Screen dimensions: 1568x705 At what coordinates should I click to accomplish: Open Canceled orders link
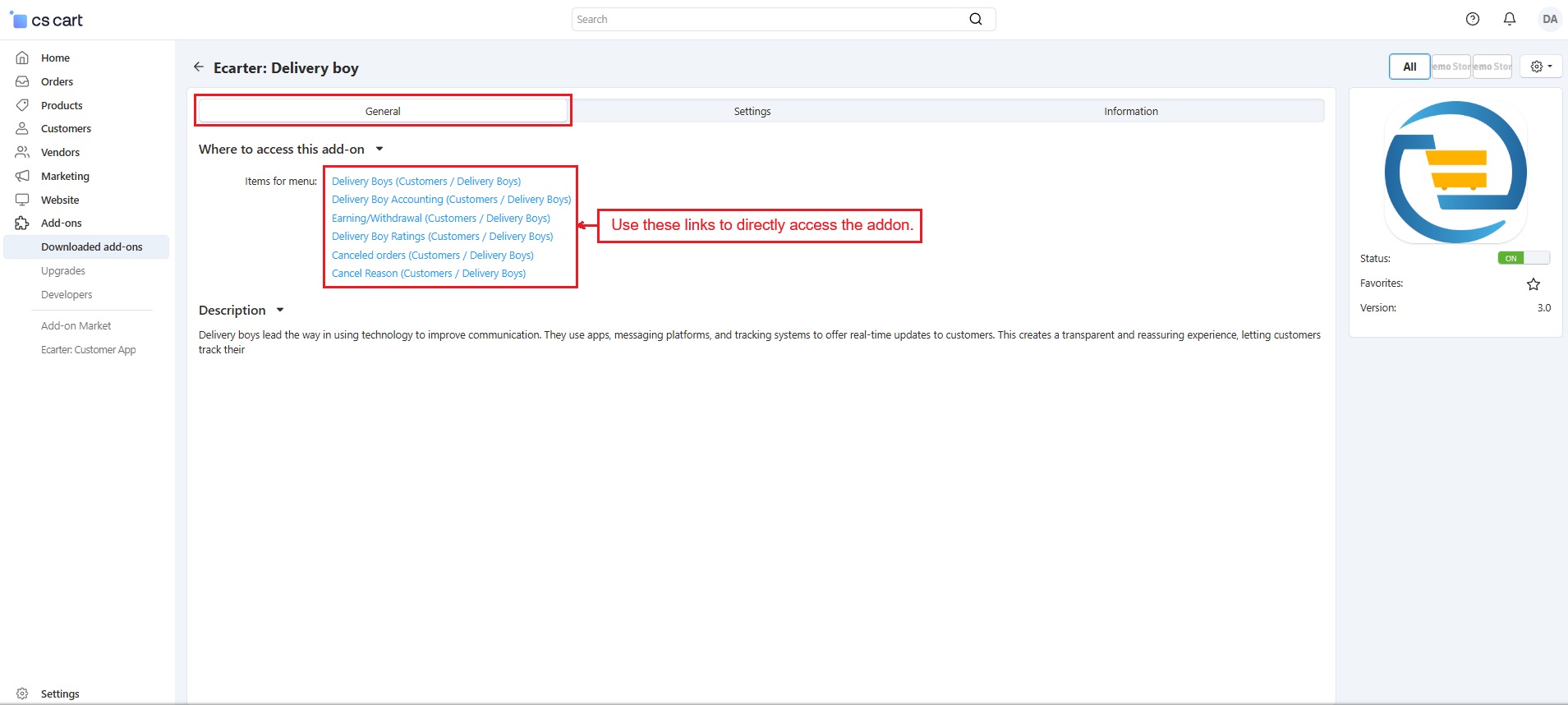pyautogui.click(x=433, y=255)
